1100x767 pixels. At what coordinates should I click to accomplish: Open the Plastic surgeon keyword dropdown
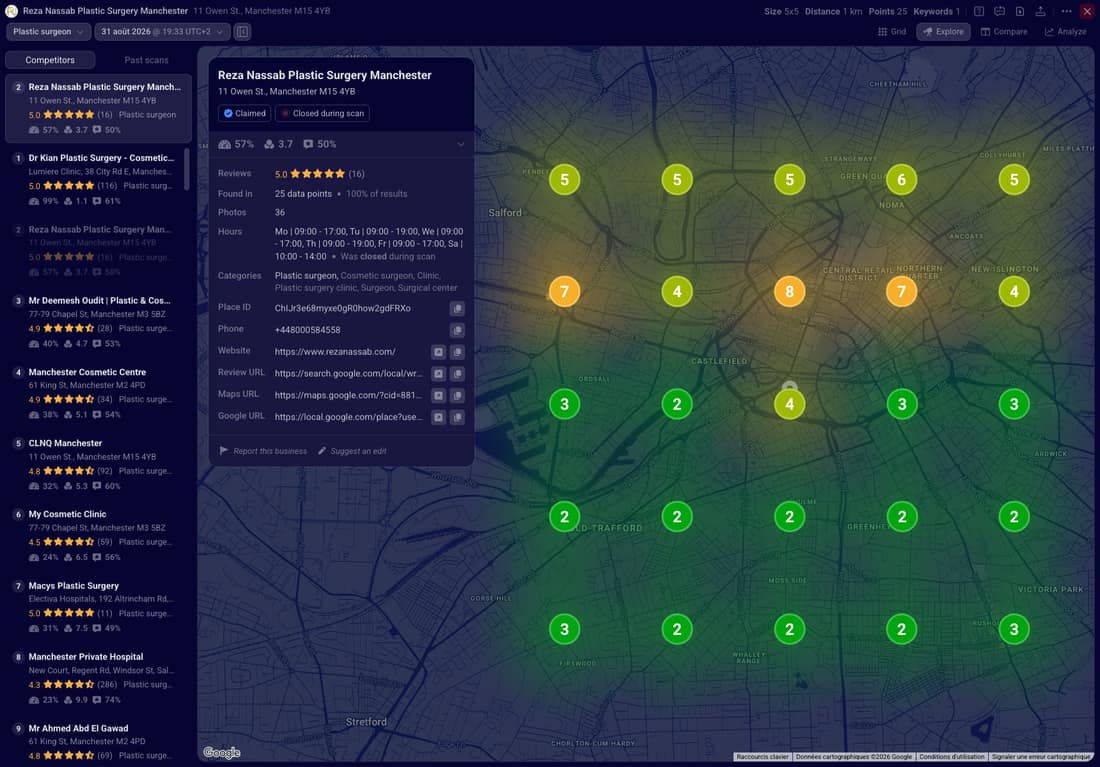pos(48,32)
